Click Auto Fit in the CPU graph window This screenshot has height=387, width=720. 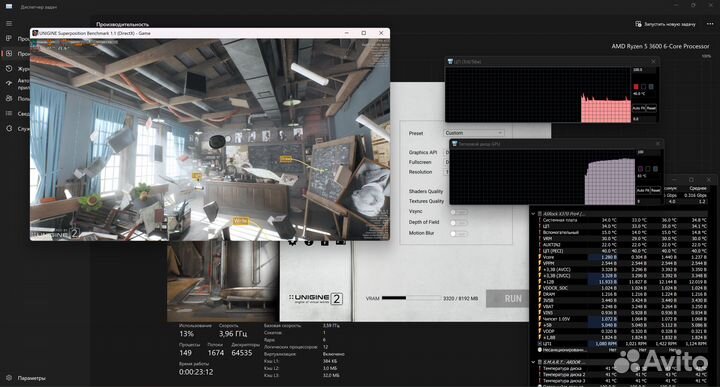[638, 108]
